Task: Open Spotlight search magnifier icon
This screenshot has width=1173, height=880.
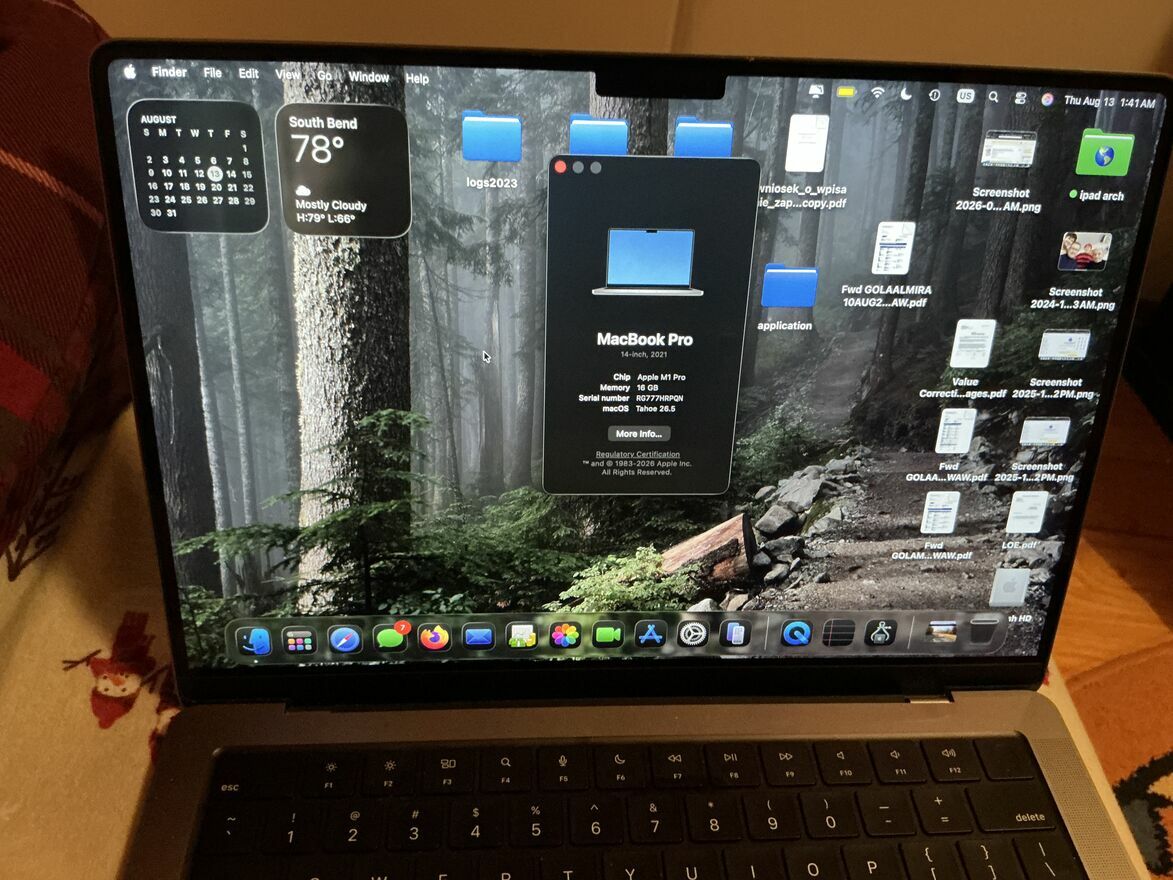Action: [993, 97]
